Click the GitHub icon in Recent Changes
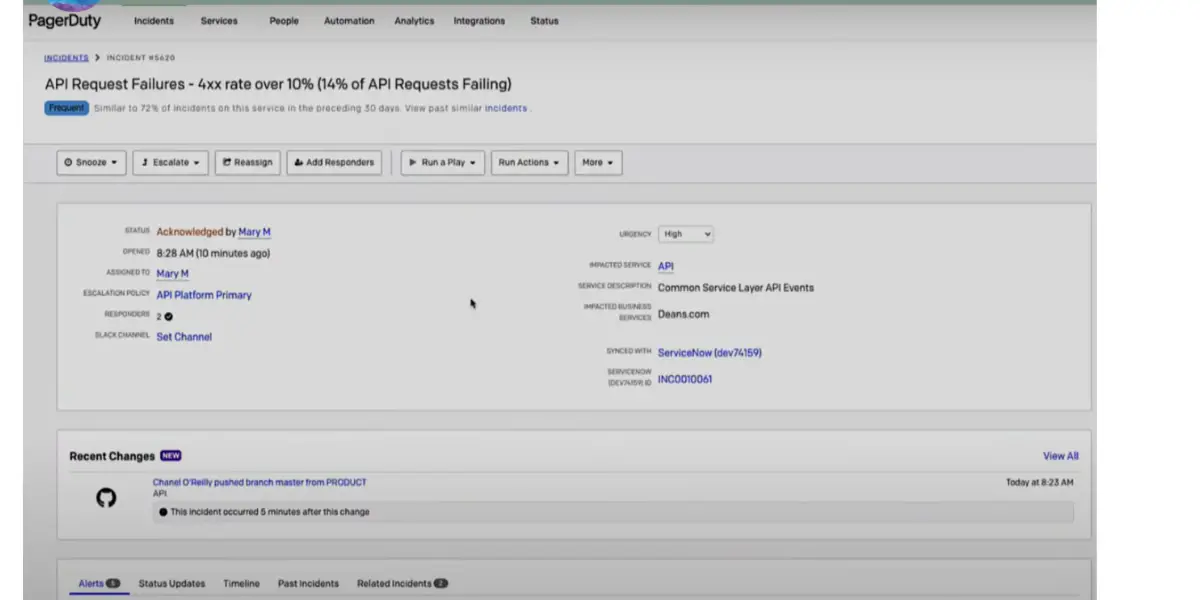Image resolution: width=1200 pixels, height=600 pixels. 106,498
